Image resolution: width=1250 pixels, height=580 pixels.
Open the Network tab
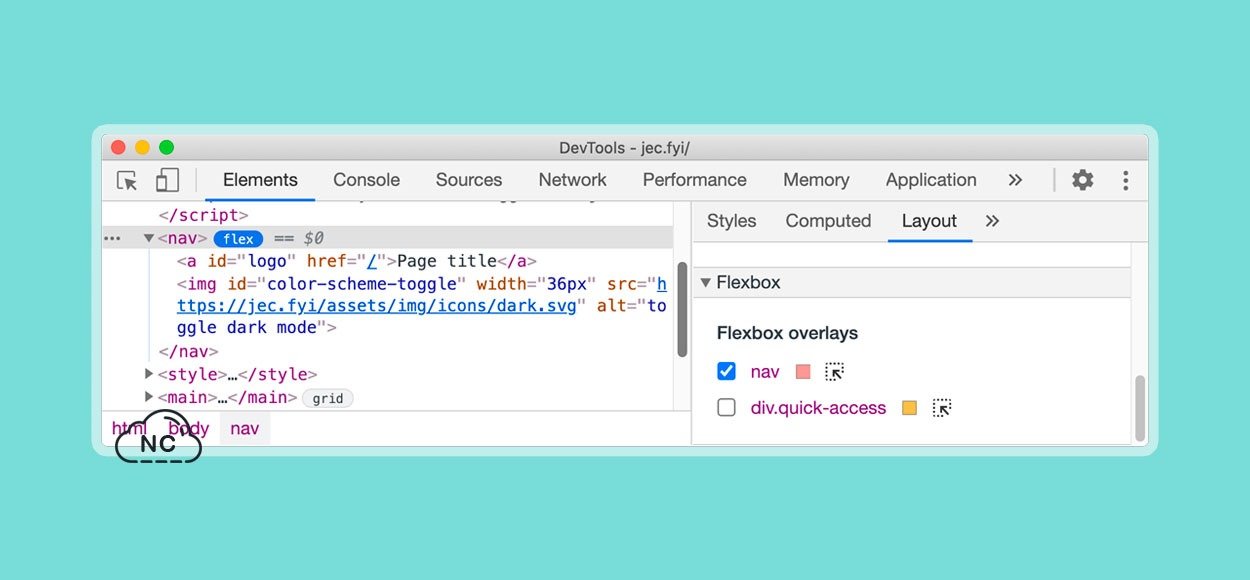pyautogui.click(x=572, y=180)
